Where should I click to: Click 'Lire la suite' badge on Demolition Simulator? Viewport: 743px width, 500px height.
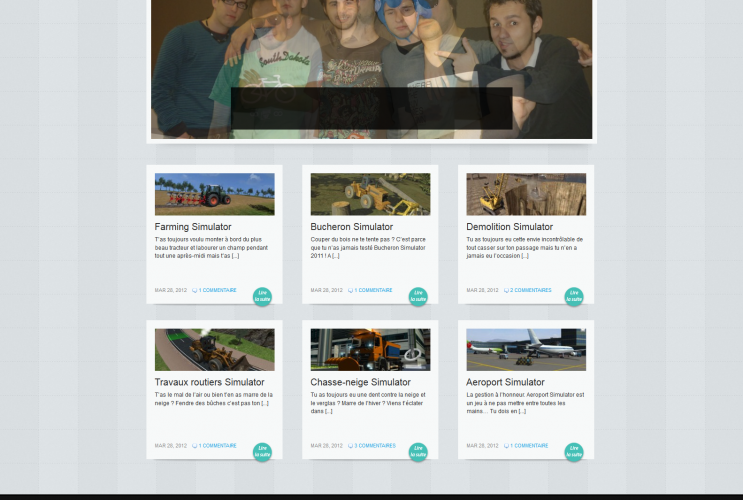click(x=574, y=297)
